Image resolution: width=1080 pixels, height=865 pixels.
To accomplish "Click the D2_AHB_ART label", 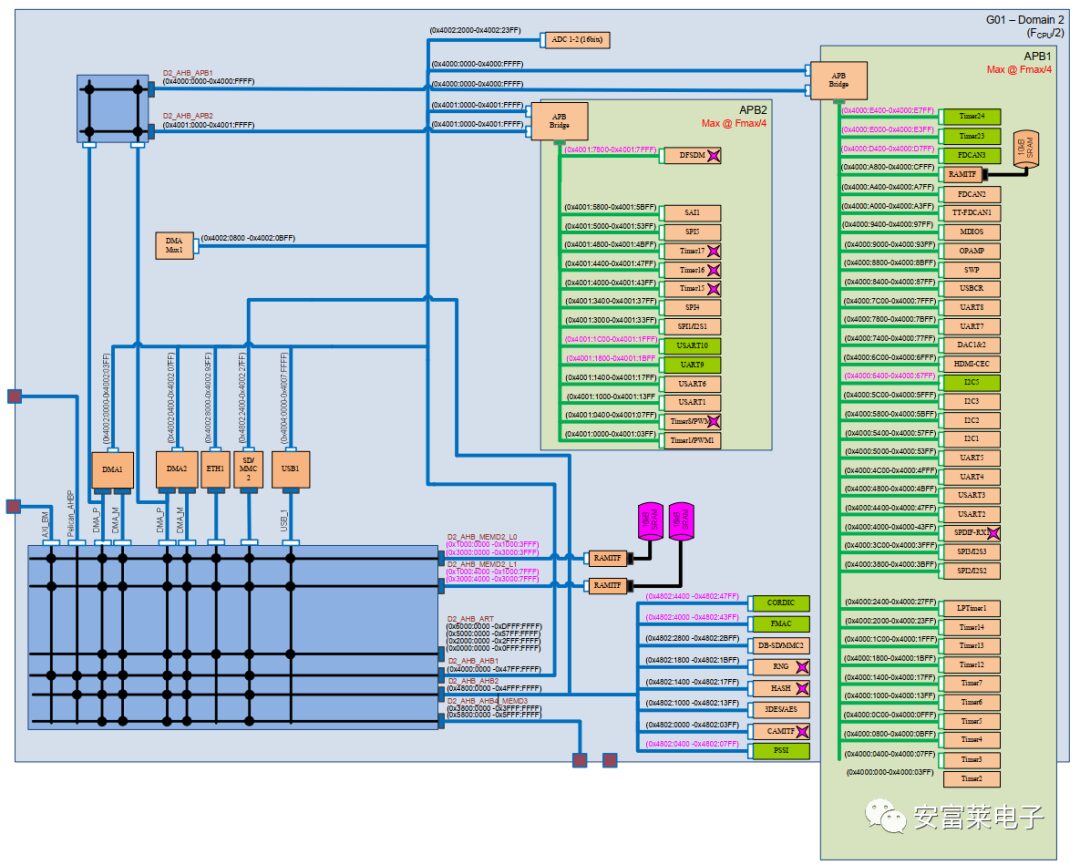I will pos(470,619).
